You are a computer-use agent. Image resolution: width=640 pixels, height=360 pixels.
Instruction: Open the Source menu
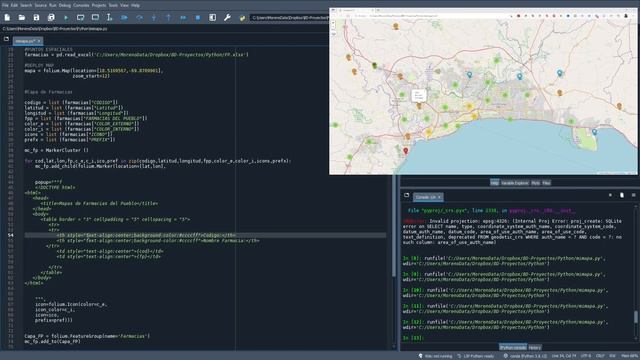pyautogui.click(x=40, y=5)
